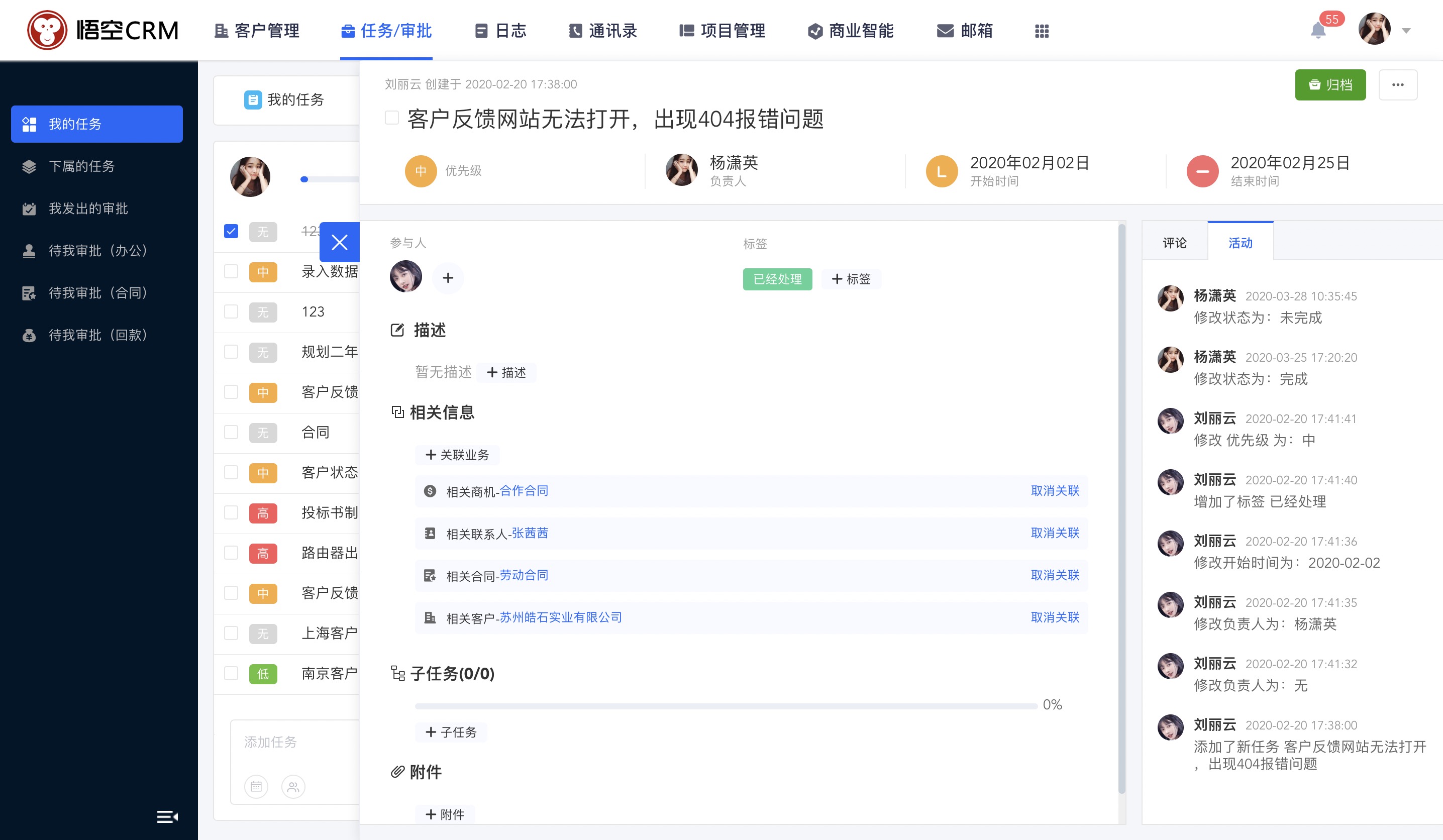Close the task detail panel with X
The image size is (1443, 840).
coord(340,242)
